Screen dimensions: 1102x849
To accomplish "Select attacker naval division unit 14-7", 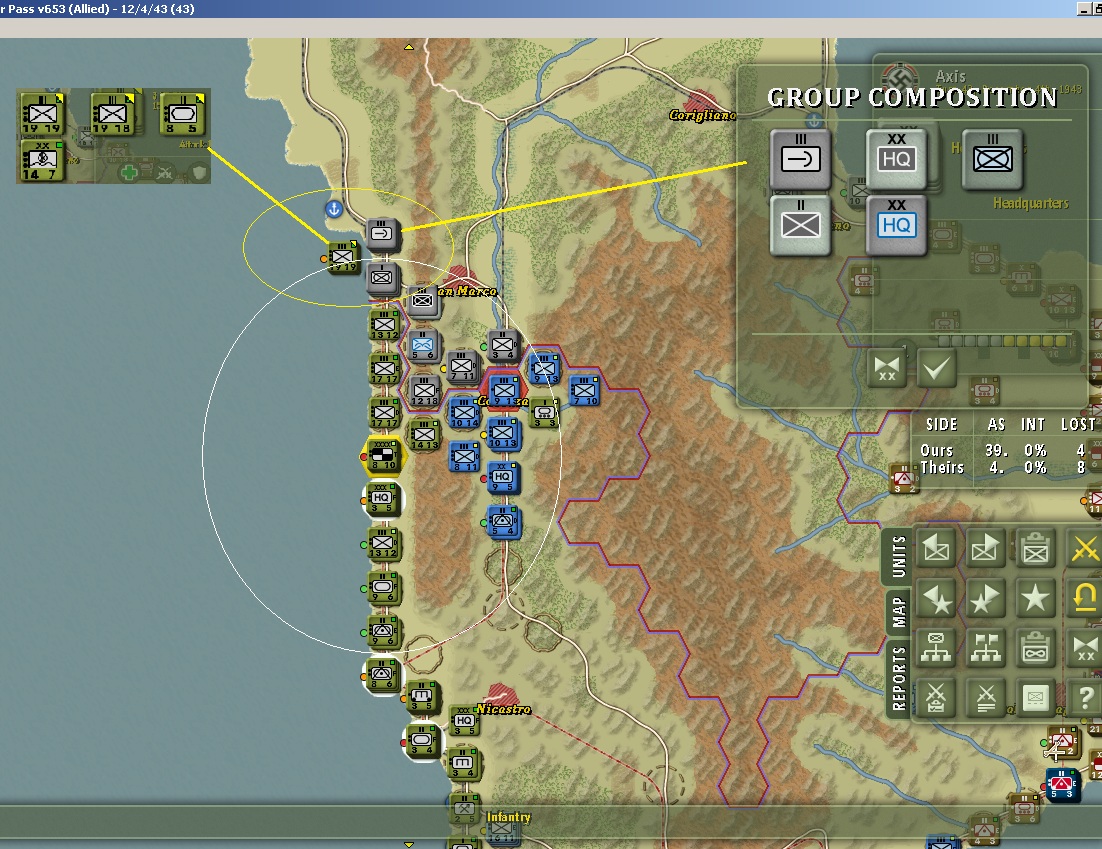I will [41, 160].
